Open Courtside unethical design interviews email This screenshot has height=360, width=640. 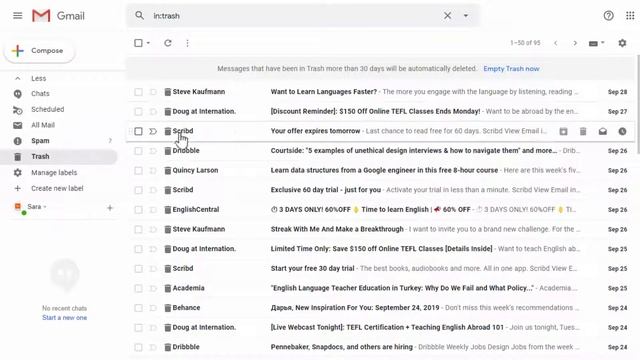pyautogui.click(x=414, y=151)
